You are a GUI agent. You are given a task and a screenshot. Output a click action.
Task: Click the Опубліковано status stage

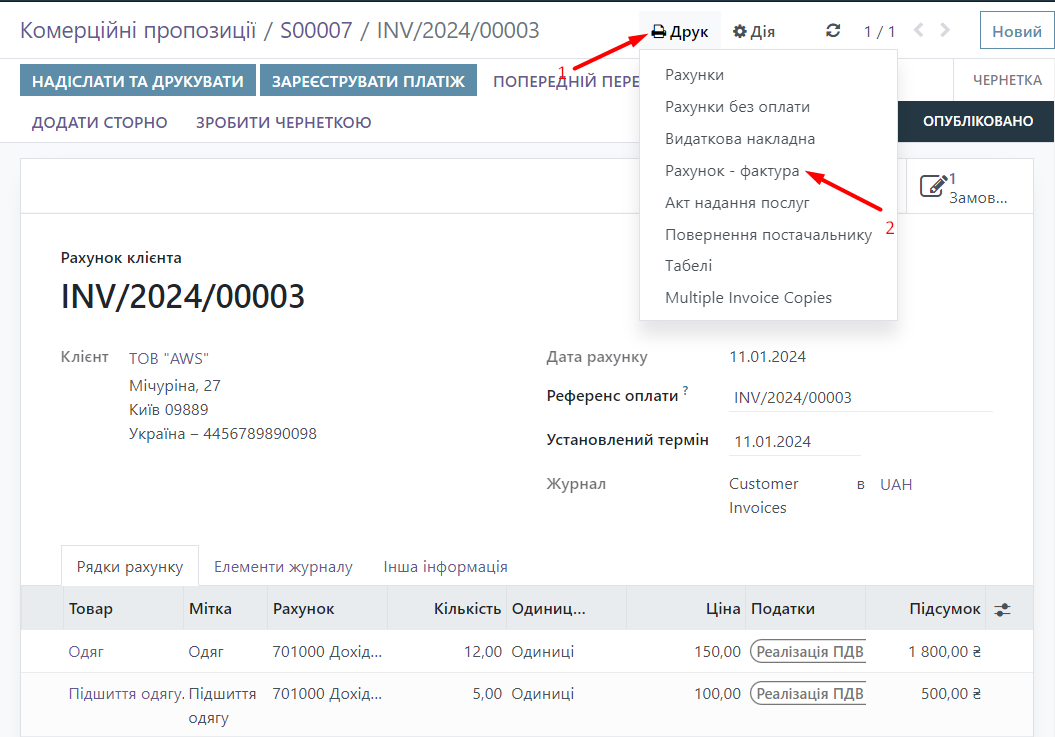coord(977,122)
